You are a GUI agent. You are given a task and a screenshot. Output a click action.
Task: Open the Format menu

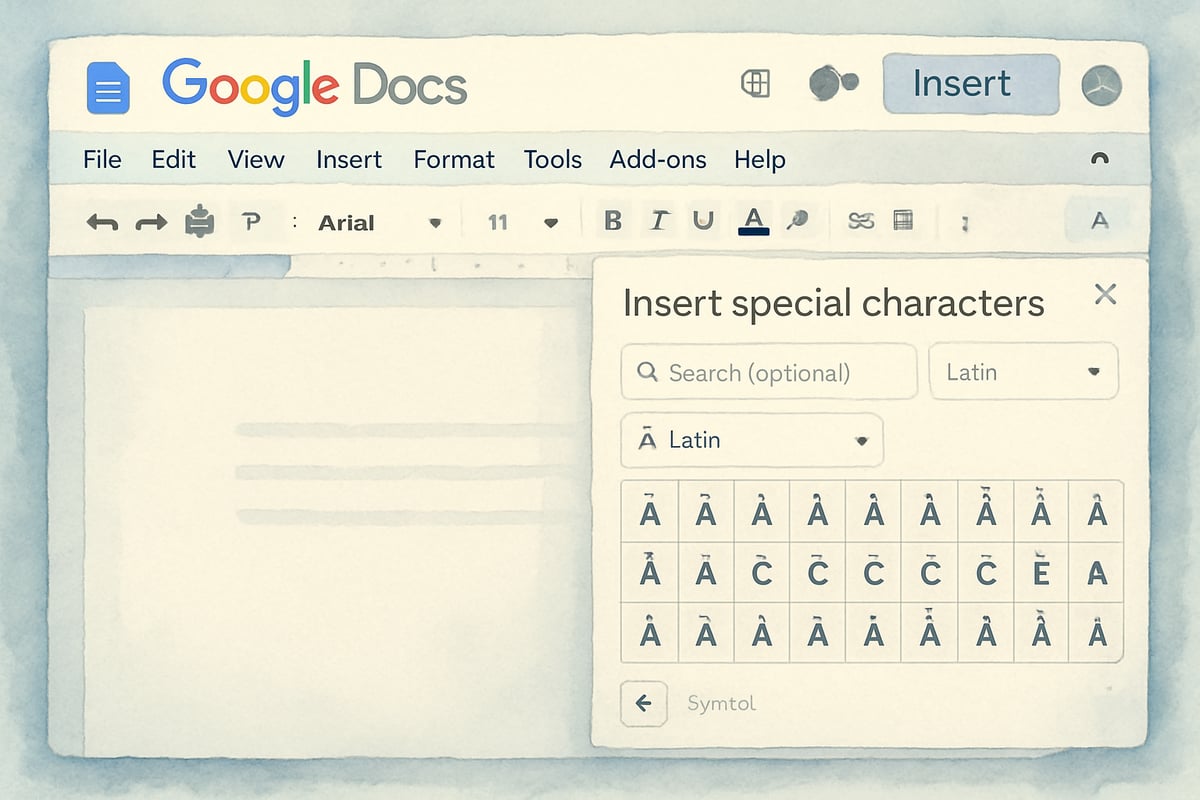454,160
